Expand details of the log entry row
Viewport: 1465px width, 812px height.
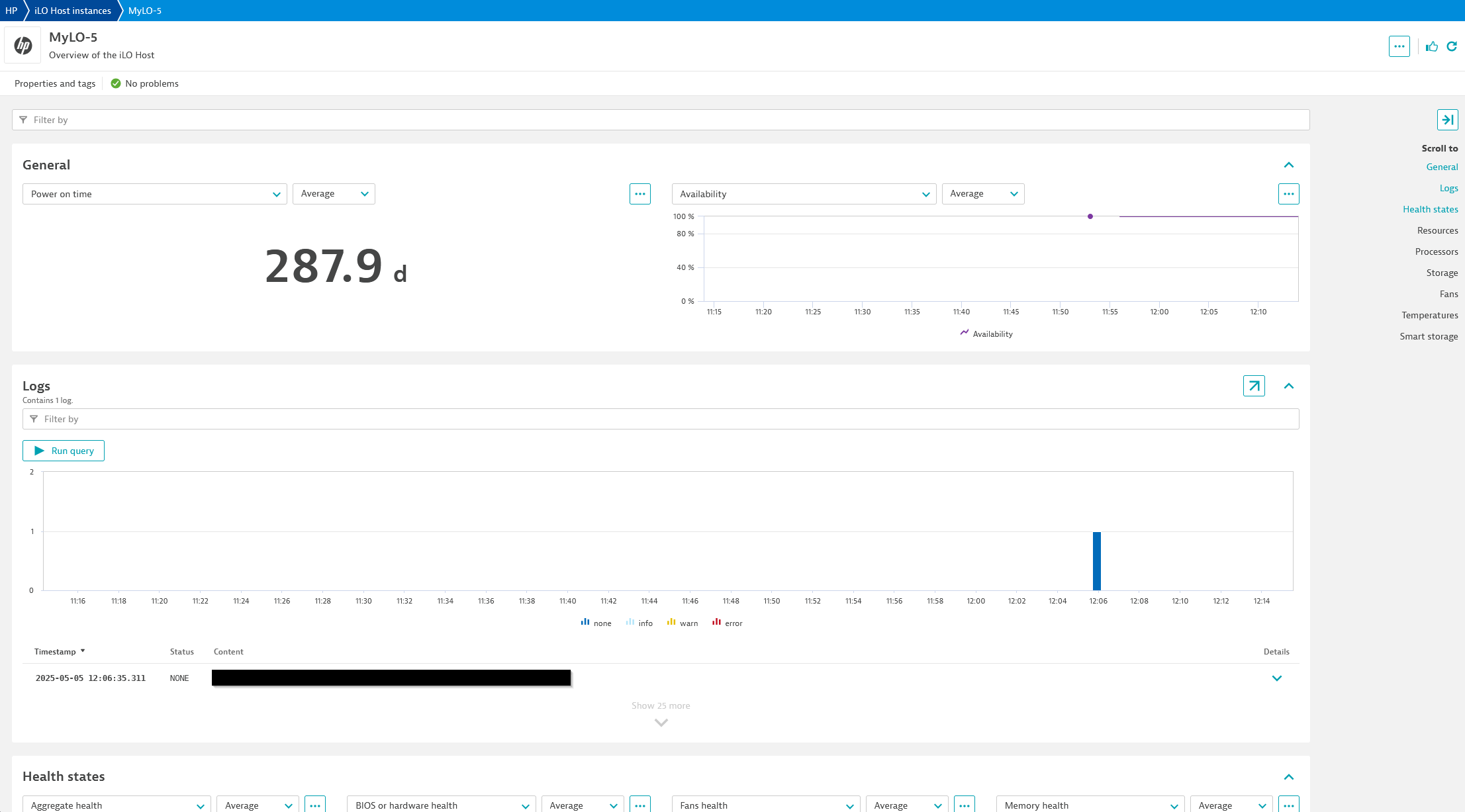point(1277,678)
